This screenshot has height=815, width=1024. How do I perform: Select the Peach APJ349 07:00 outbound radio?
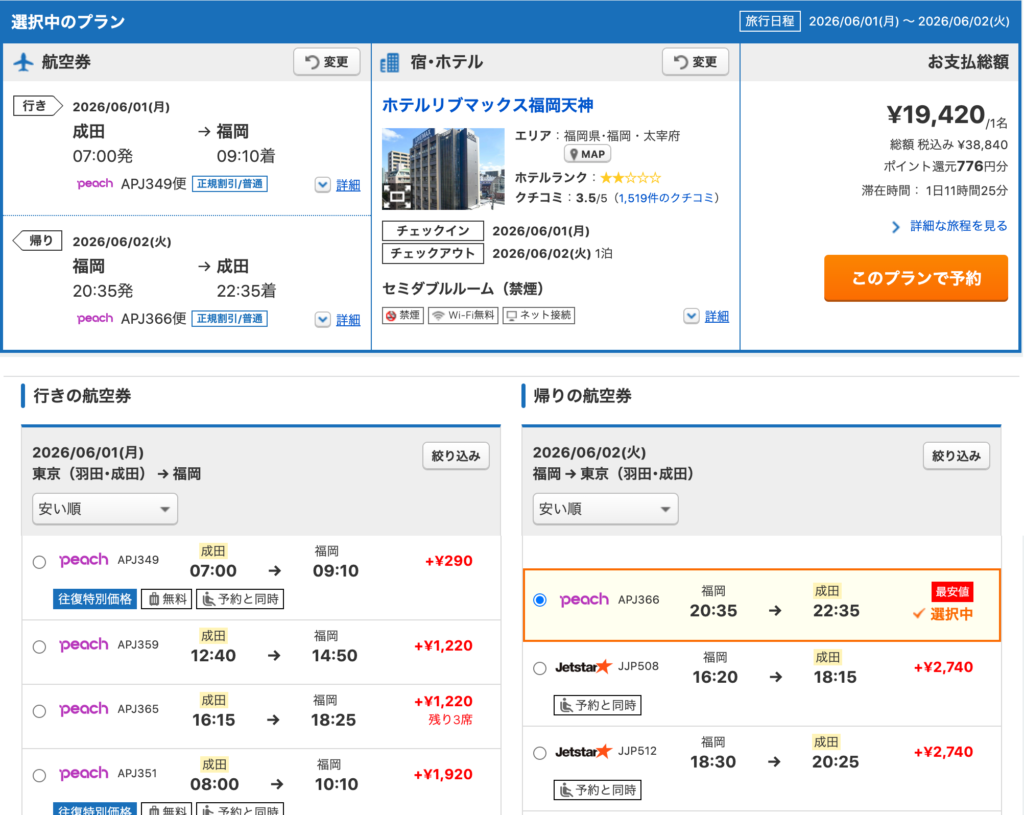[x=39, y=562]
